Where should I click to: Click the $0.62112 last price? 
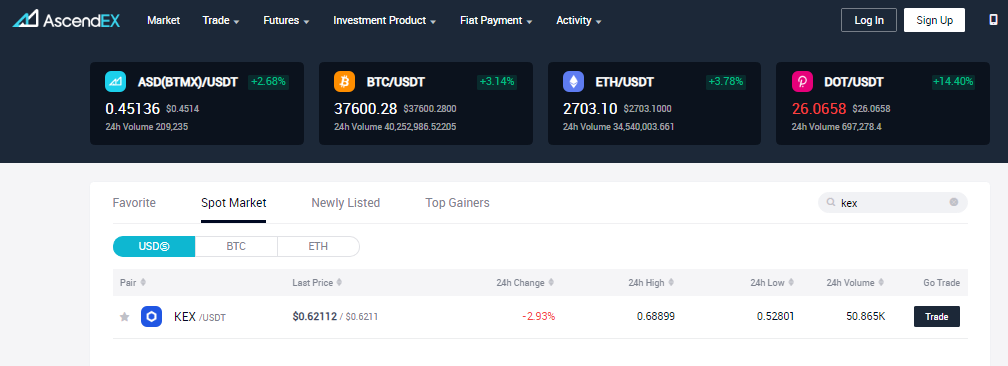click(314, 316)
